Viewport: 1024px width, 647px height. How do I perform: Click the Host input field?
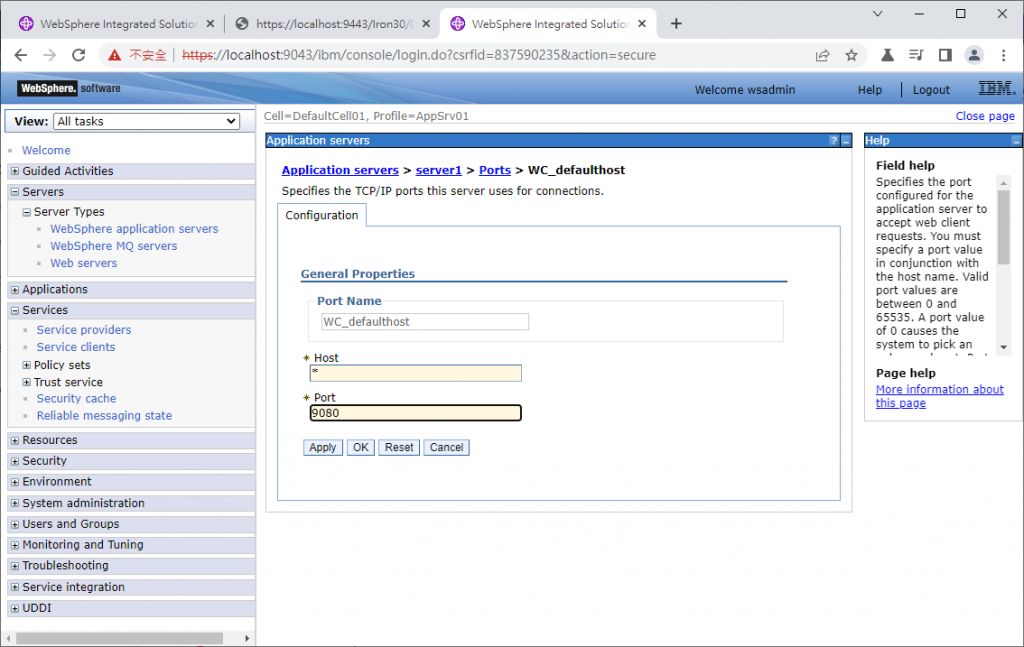pos(415,373)
